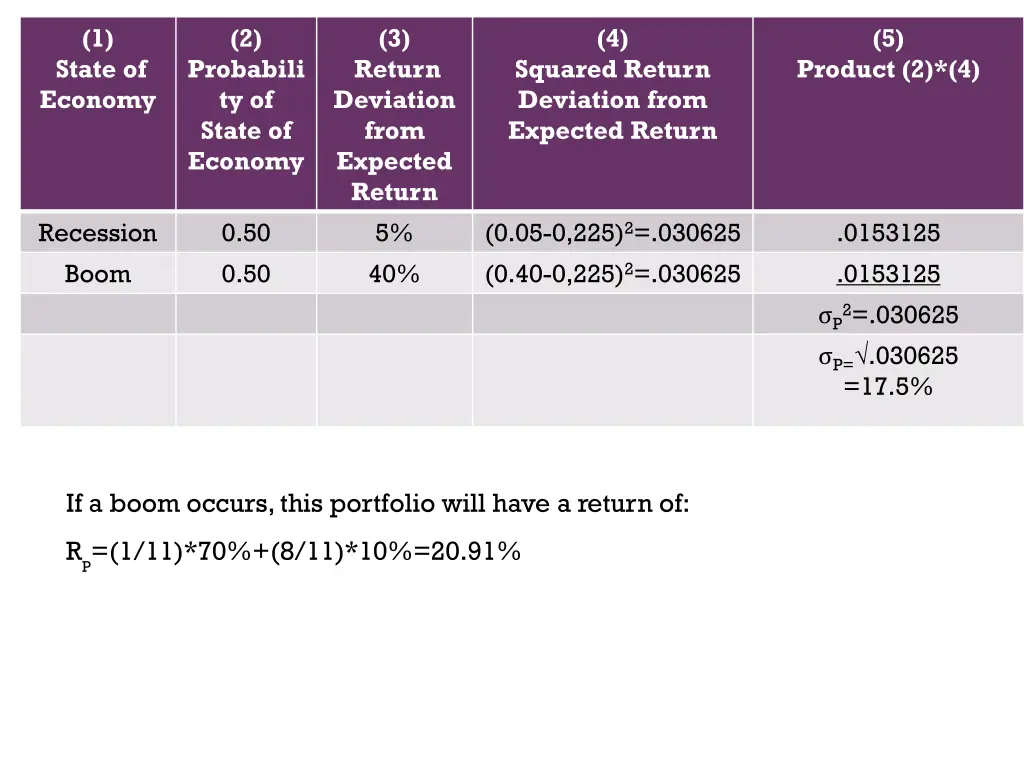The width and height of the screenshot is (1024, 768).
Task: Click the underlined .0153125 Boom value
Action: click(888, 274)
